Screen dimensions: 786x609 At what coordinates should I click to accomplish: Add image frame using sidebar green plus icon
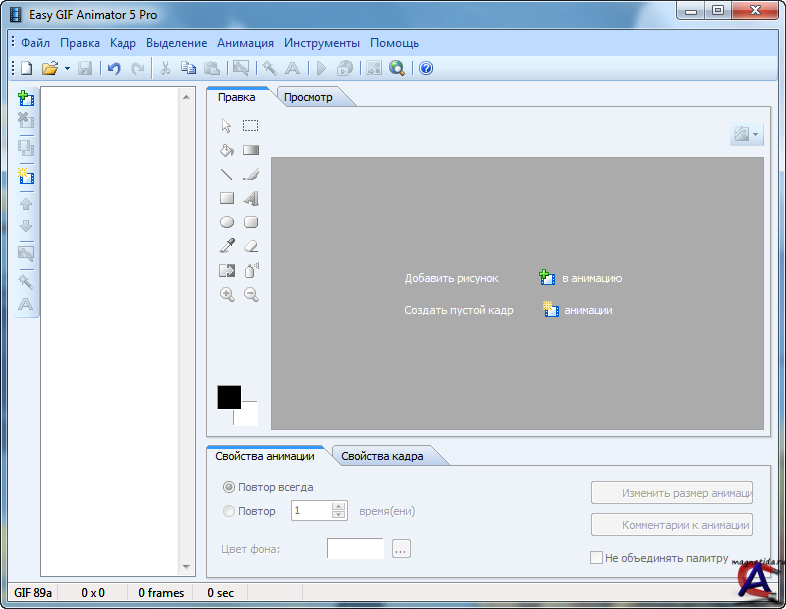(x=26, y=98)
